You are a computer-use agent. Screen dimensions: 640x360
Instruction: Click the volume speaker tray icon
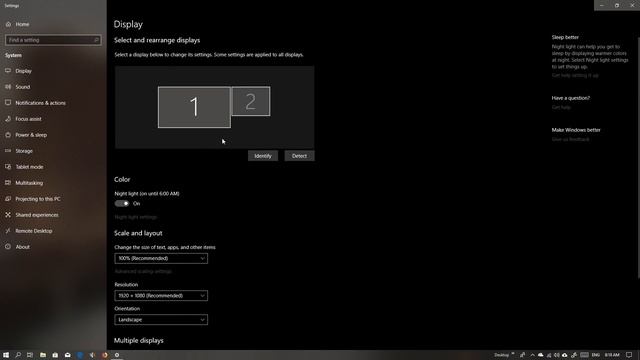click(556, 355)
